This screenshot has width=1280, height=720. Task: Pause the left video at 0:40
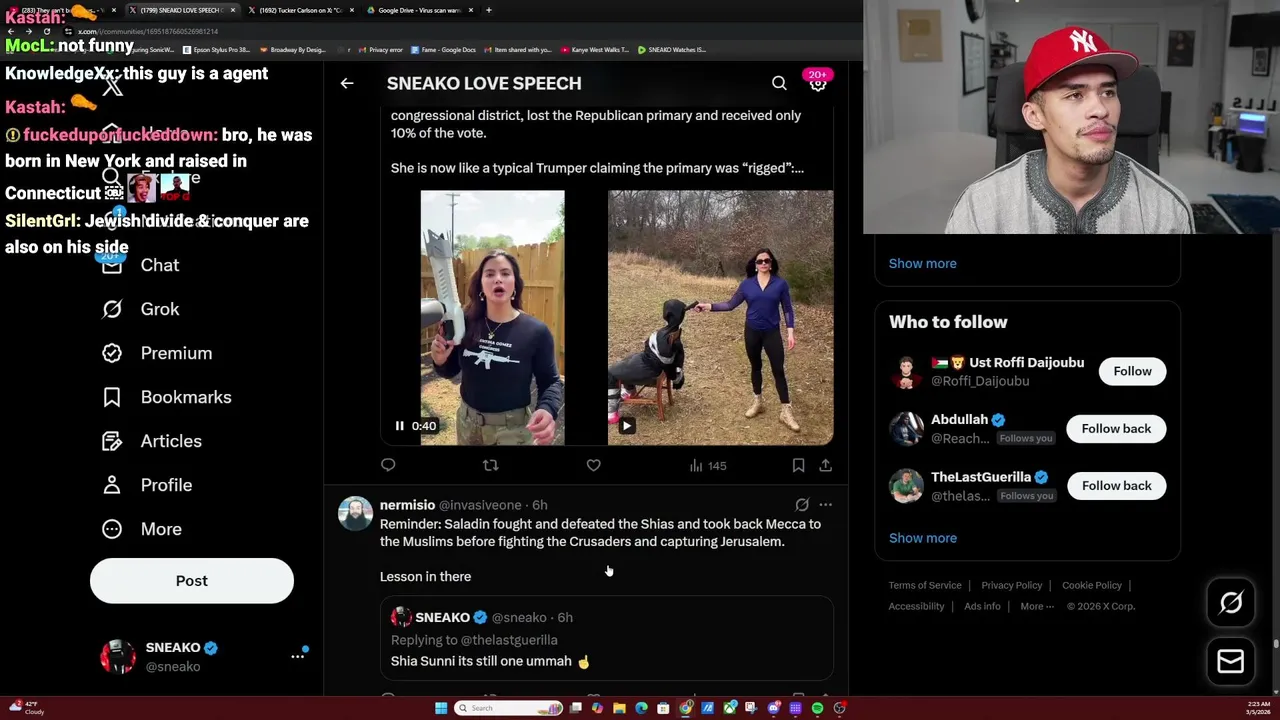tap(399, 426)
